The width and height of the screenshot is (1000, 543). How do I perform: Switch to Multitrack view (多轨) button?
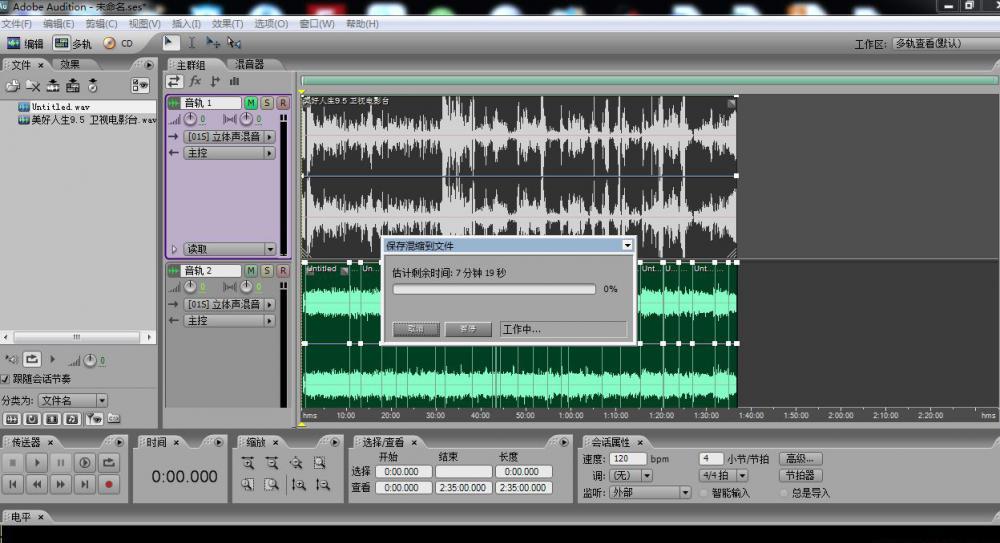[x=73, y=43]
